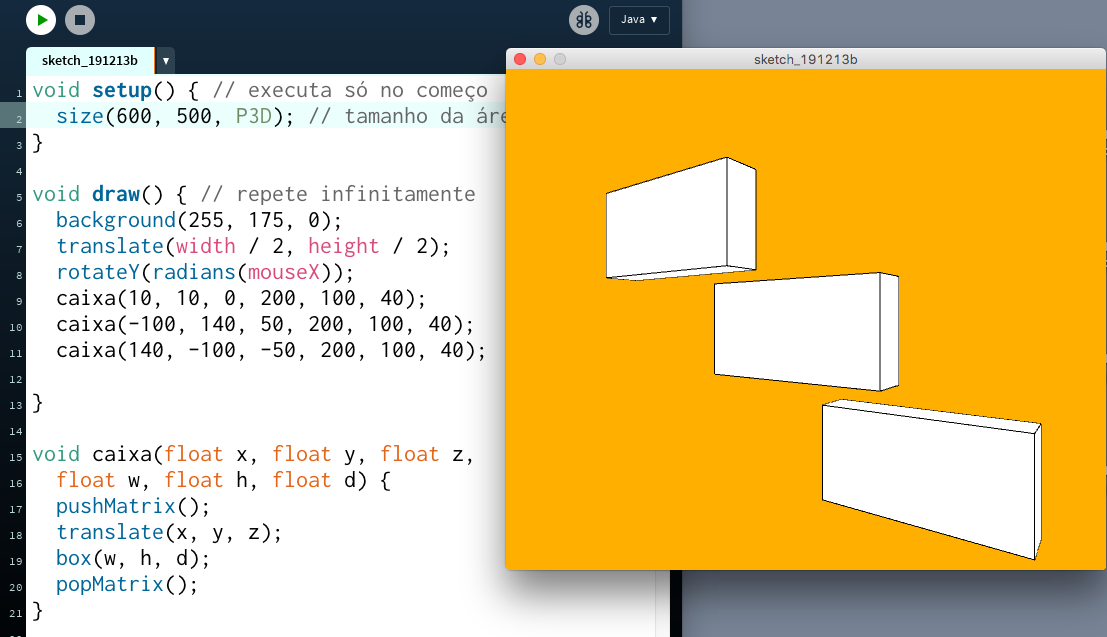
Task: Click the sketch window title bar
Action: (x=805, y=60)
